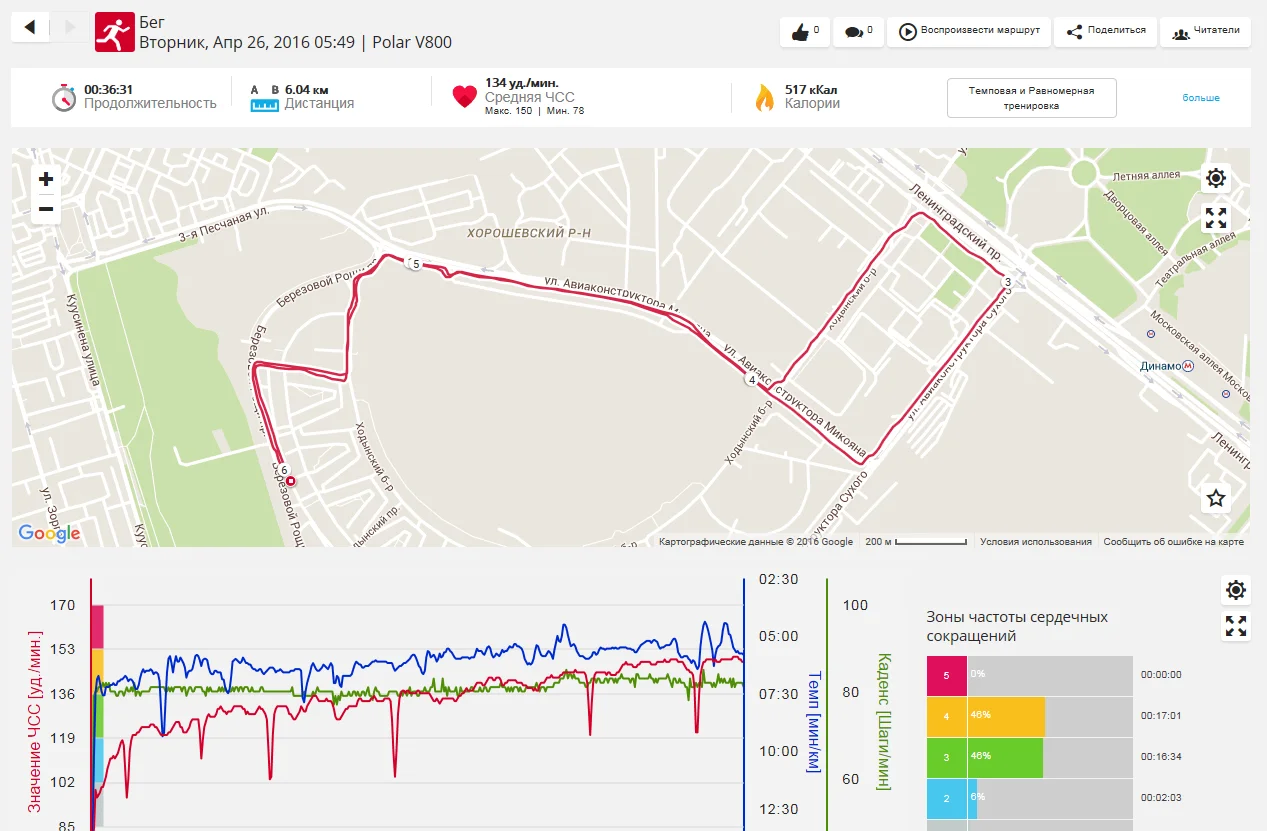Click the star icon on map
Image resolution: width=1267 pixels, height=831 pixels.
pyautogui.click(x=1216, y=498)
